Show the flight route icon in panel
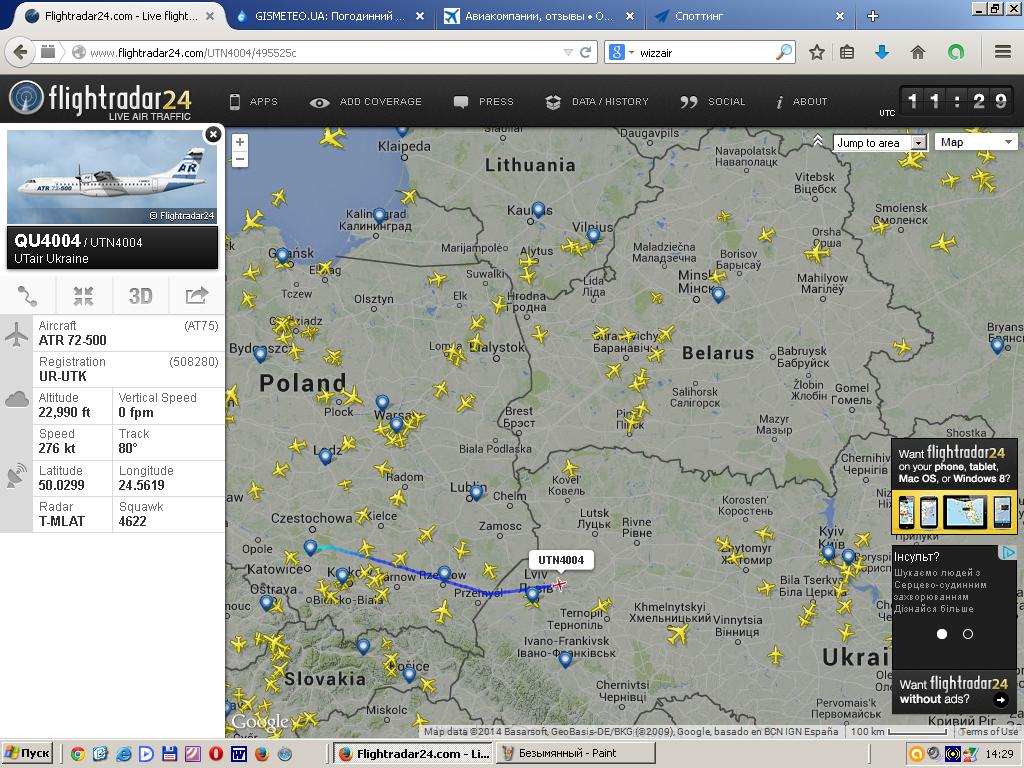This screenshot has width=1024, height=768. click(27, 295)
